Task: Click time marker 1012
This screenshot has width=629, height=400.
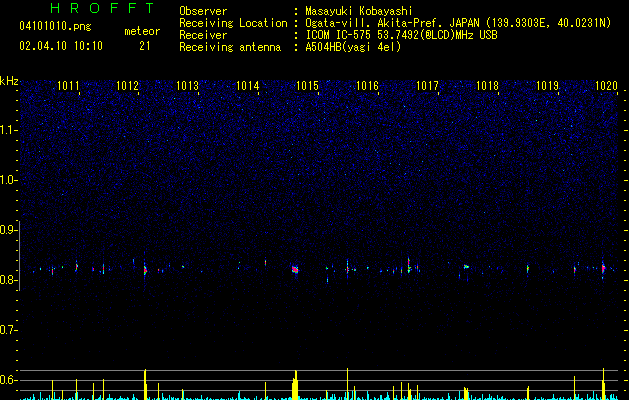Action: point(127,86)
